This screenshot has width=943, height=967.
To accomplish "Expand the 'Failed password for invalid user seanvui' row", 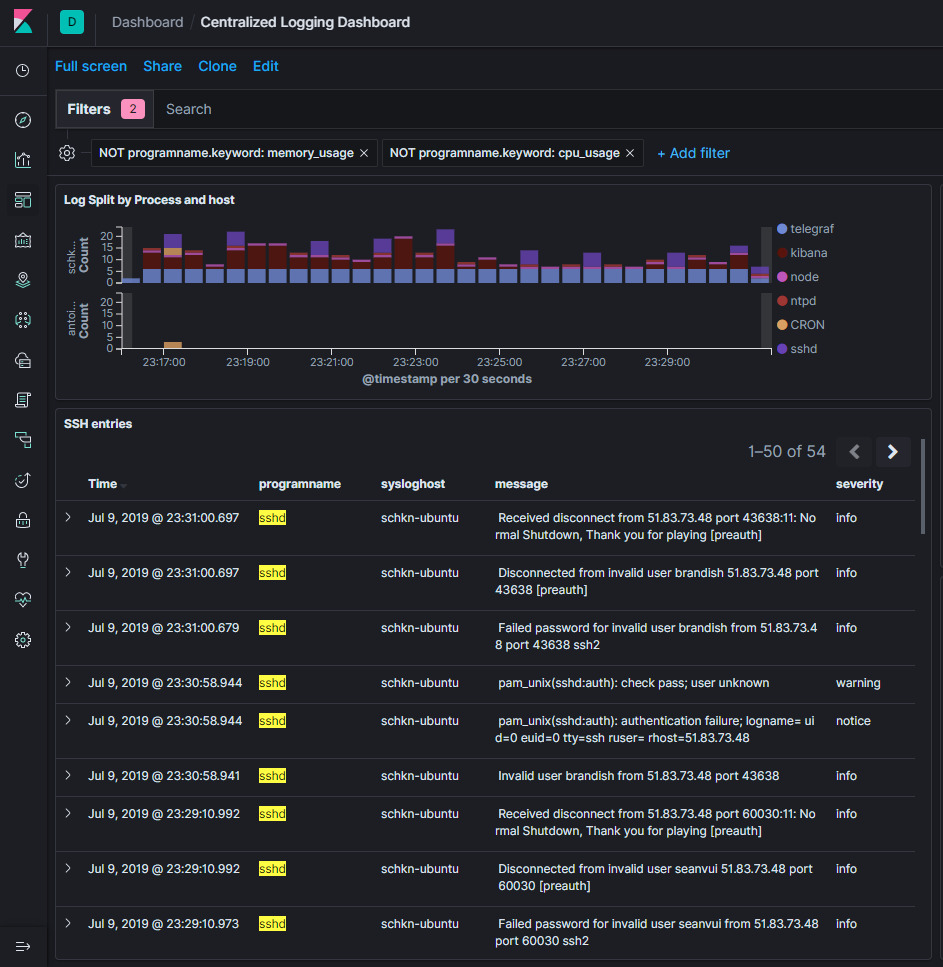I will tap(68, 923).
